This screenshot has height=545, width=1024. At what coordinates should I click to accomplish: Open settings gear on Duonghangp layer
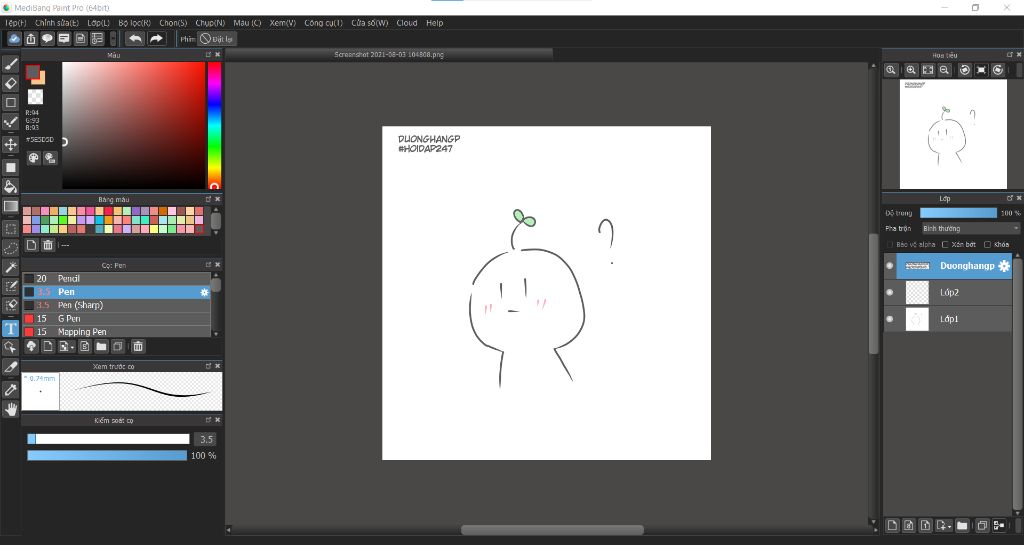click(1004, 266)
